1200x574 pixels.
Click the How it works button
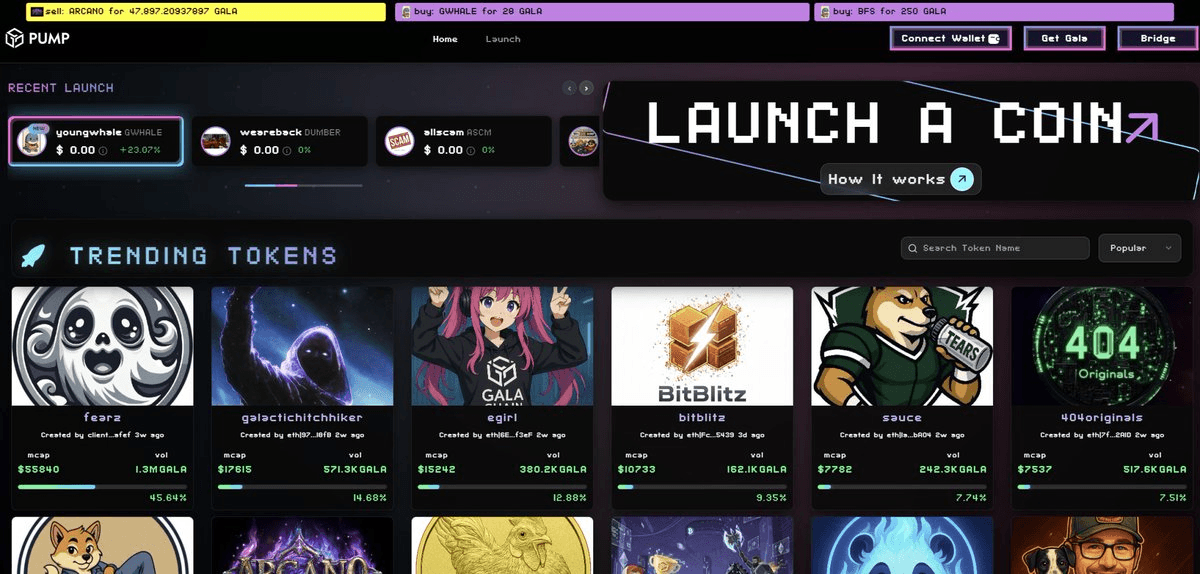901,179
